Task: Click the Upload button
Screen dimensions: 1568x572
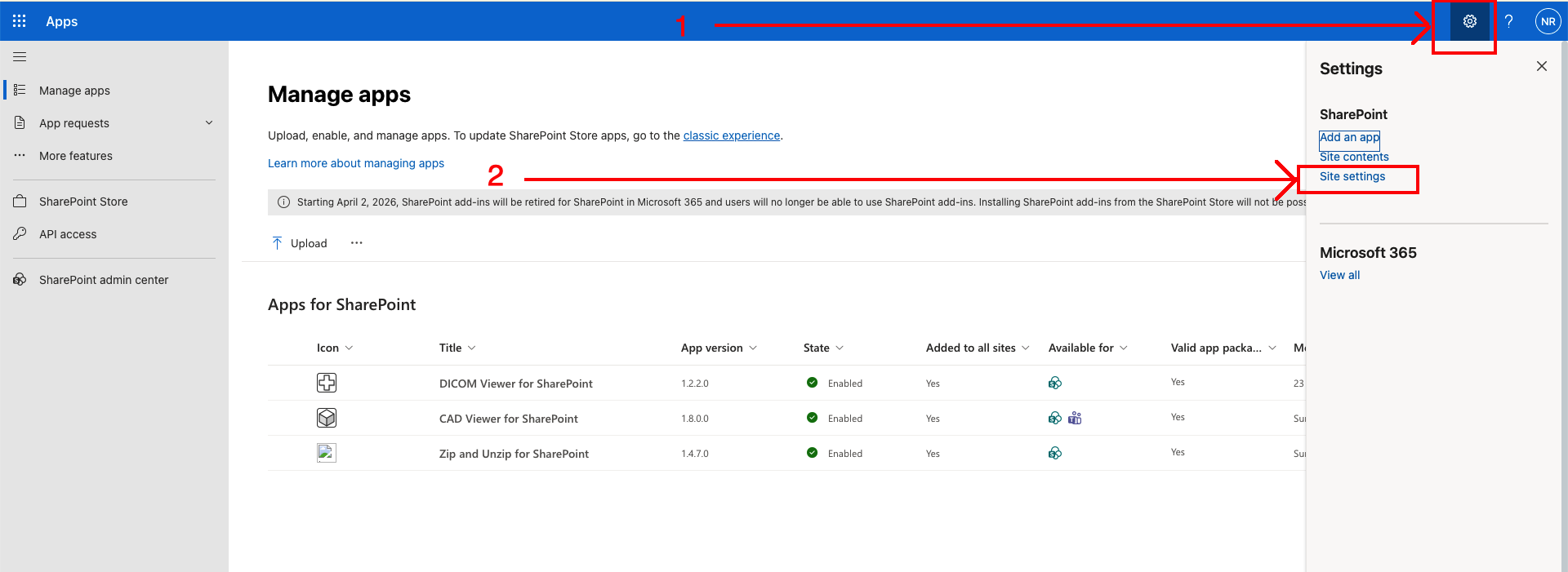Action: pos(299,243)
